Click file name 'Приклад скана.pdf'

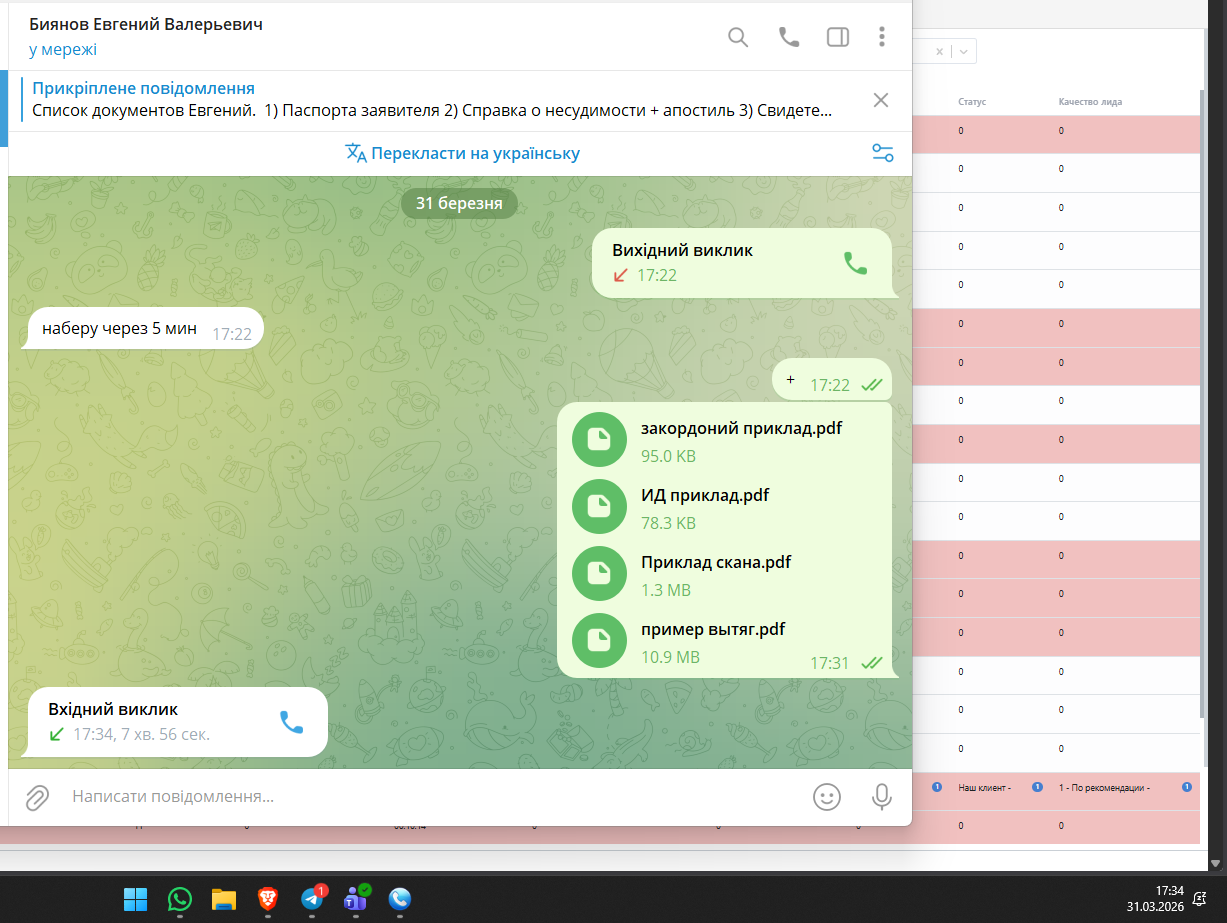tap(716, 562)
